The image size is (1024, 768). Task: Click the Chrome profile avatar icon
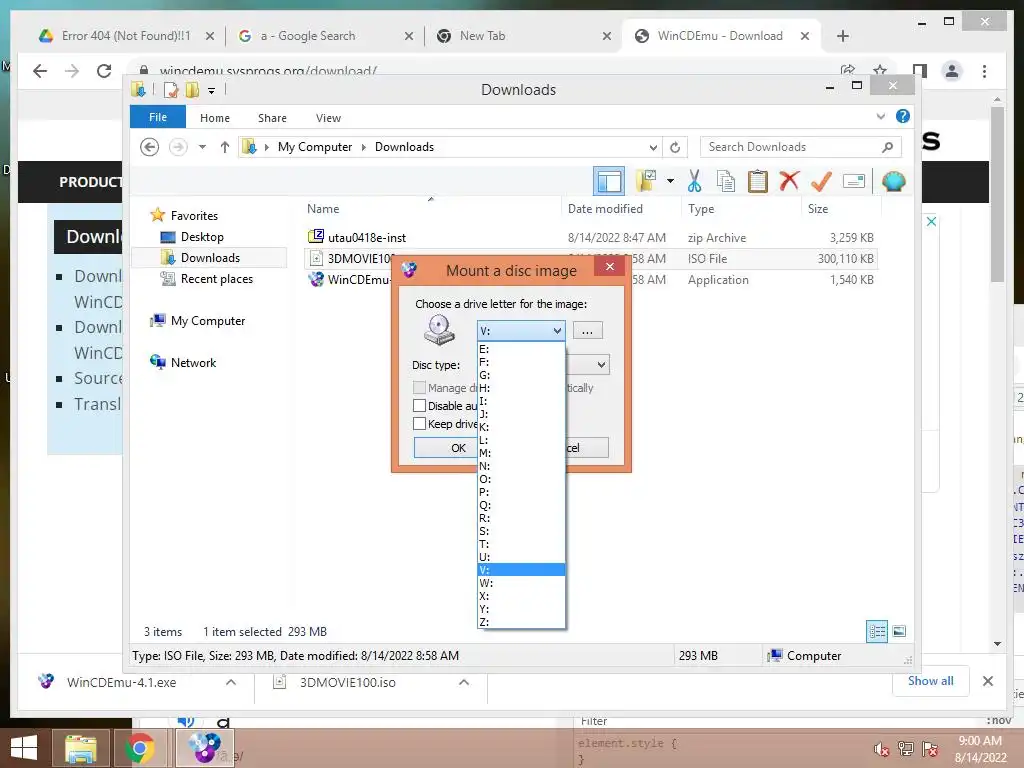click(x=952, y=71)
